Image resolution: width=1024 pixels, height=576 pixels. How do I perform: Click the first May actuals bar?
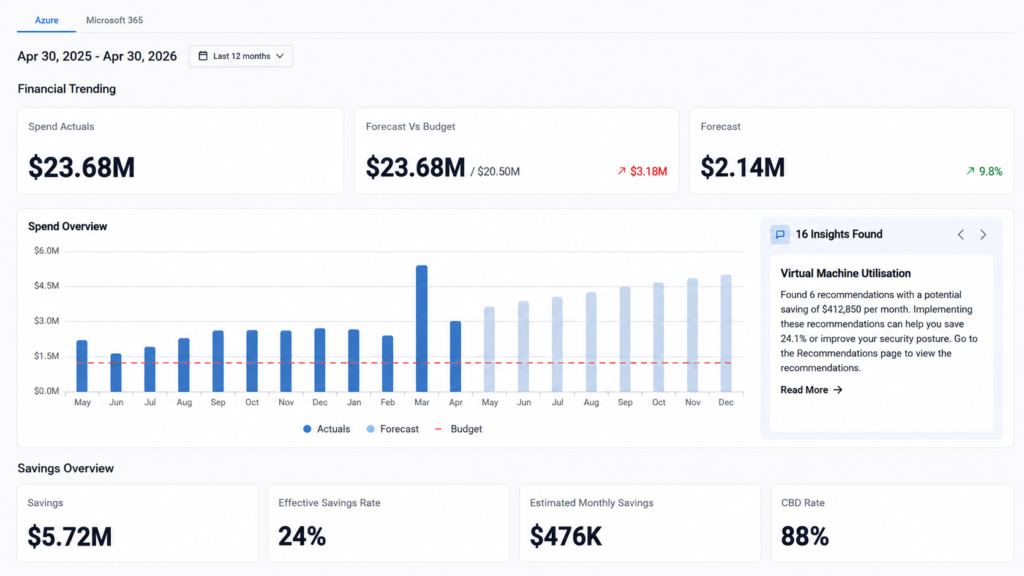(x=82, y=366)
